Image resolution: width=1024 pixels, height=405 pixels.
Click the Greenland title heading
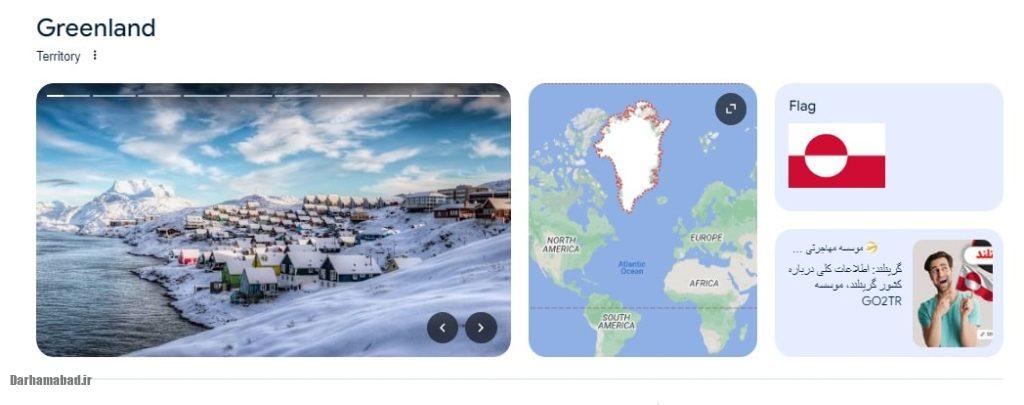(x=96, y=28)
